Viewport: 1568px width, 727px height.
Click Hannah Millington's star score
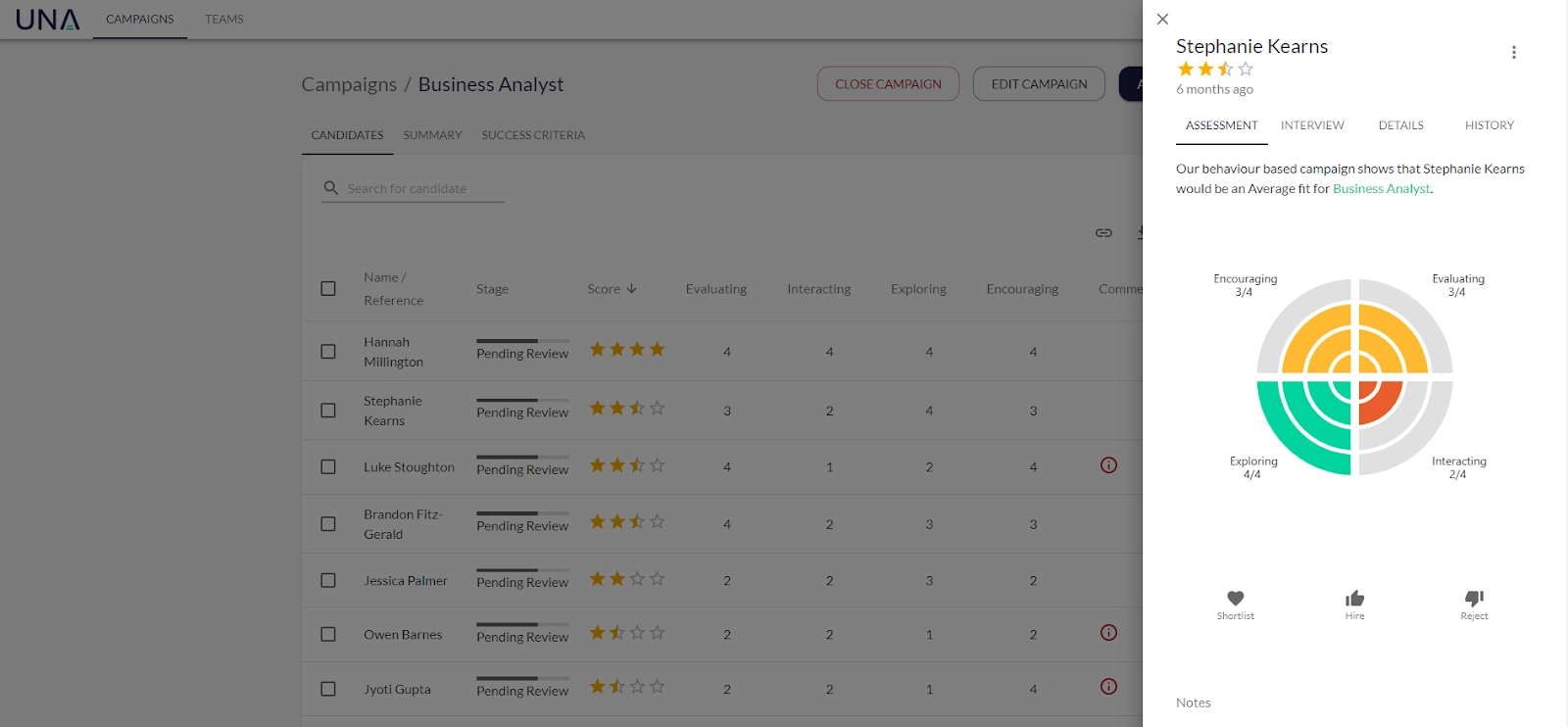(x=627, y=349)
